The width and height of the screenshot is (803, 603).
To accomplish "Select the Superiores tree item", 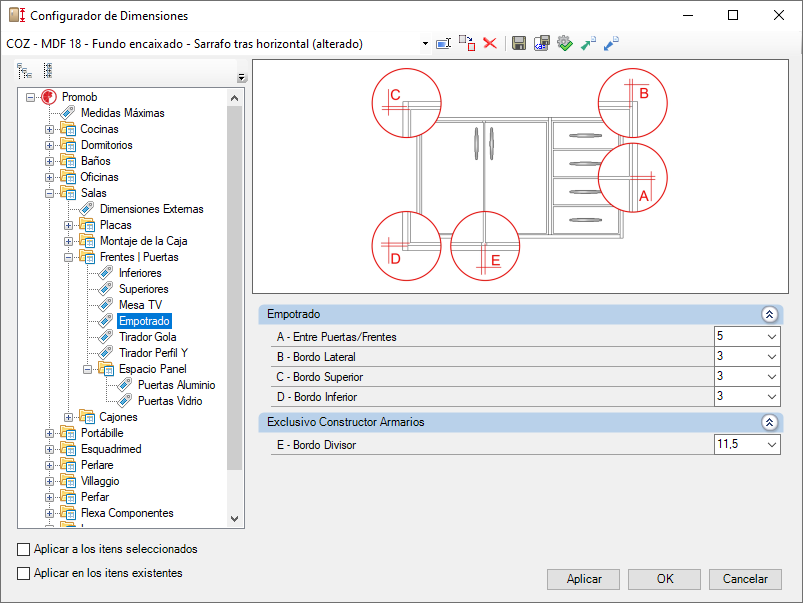I will point(143,289).
